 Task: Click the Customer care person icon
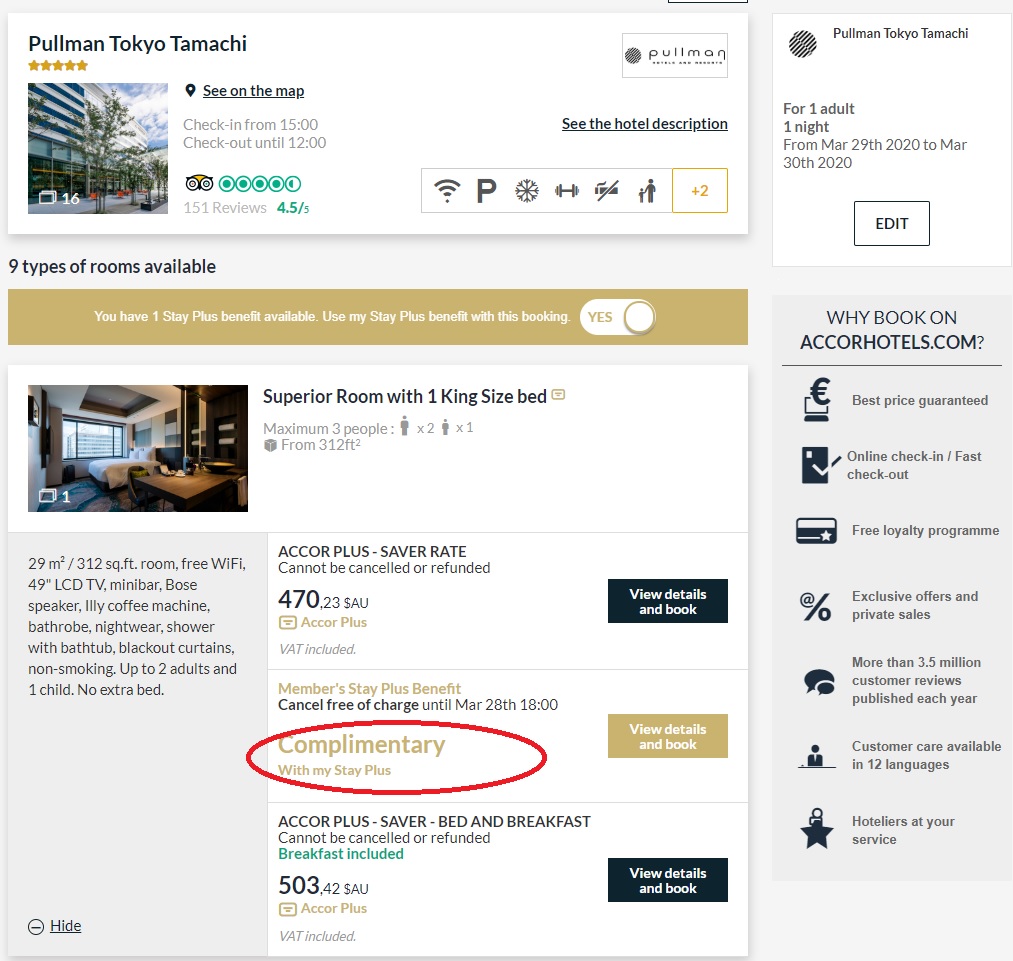[x=815, y=756]
